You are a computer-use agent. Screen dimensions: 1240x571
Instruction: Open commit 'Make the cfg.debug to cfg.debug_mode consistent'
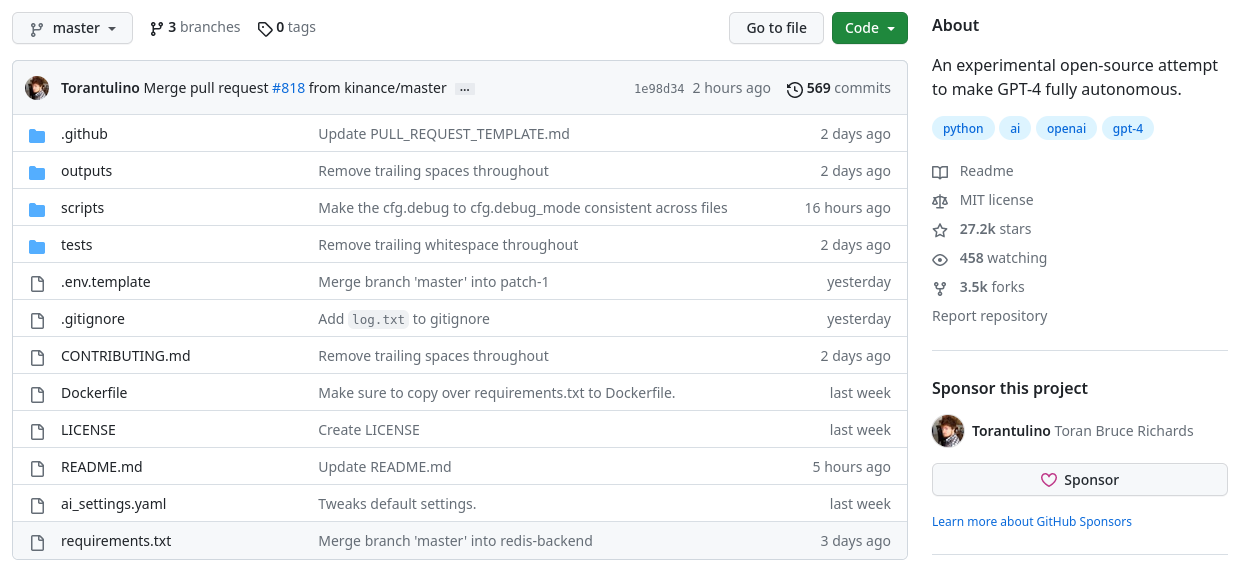(x=523, y=208)
